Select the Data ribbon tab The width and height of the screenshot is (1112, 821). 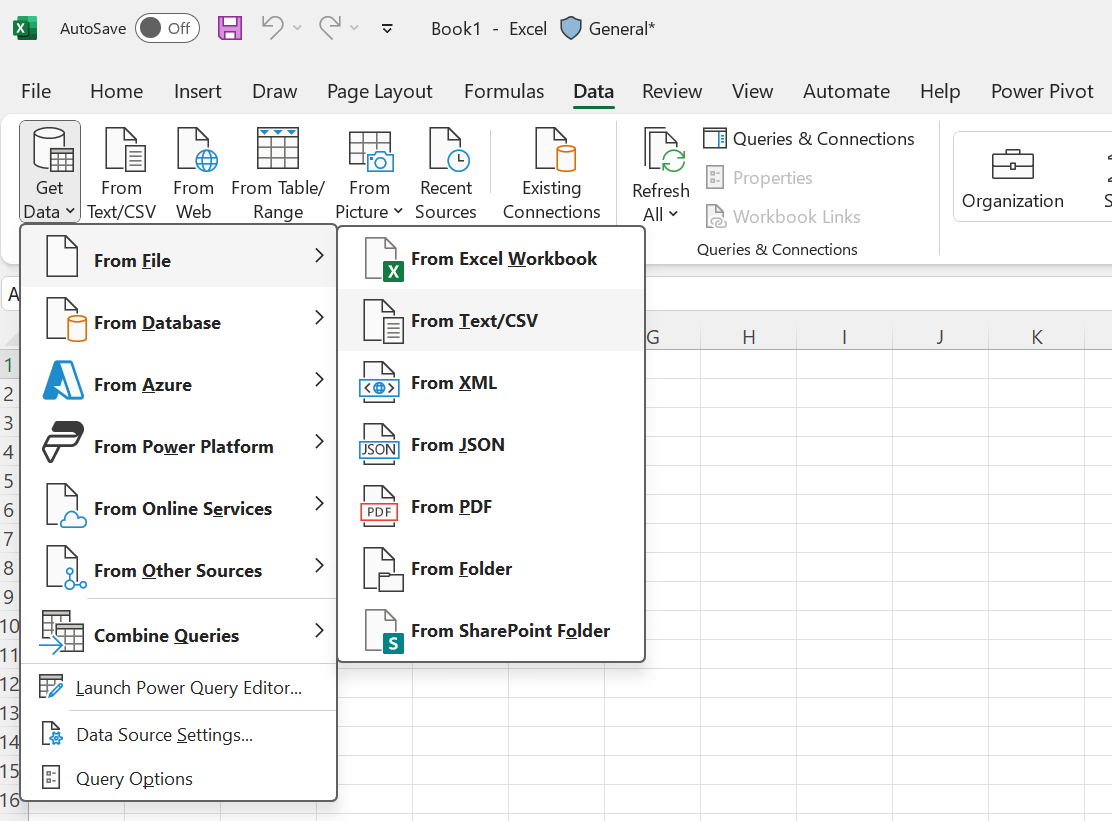(594, 91)
